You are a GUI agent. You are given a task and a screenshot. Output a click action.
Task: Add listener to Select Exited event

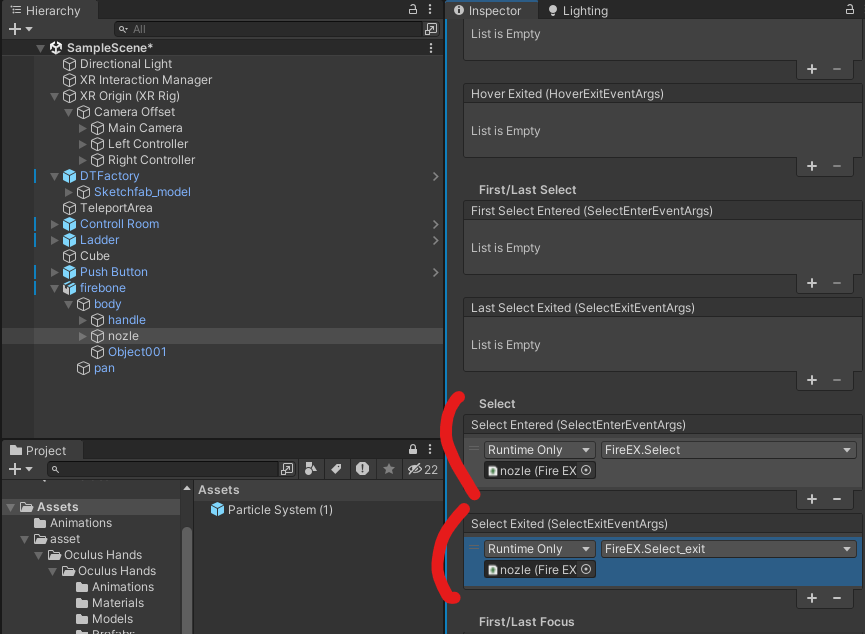point(811,598)
